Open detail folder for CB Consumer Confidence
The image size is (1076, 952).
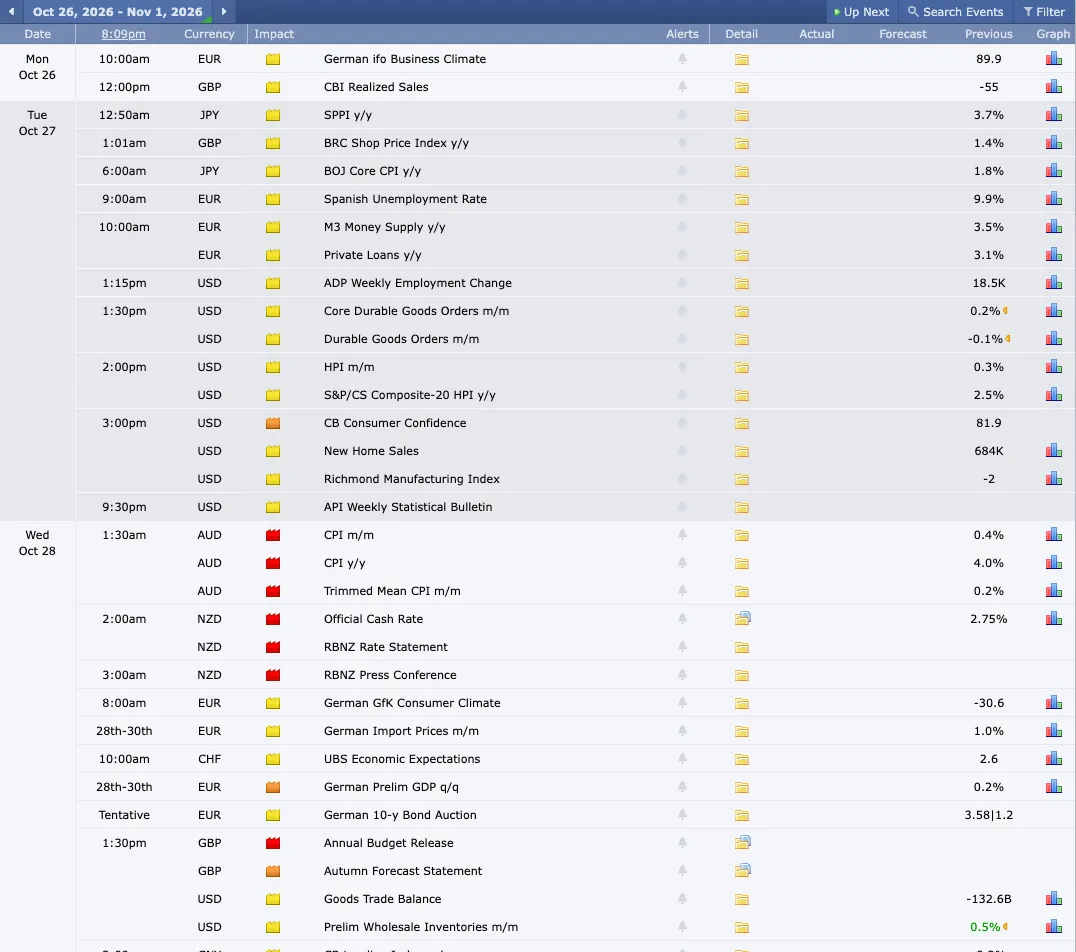coord(741,423)
